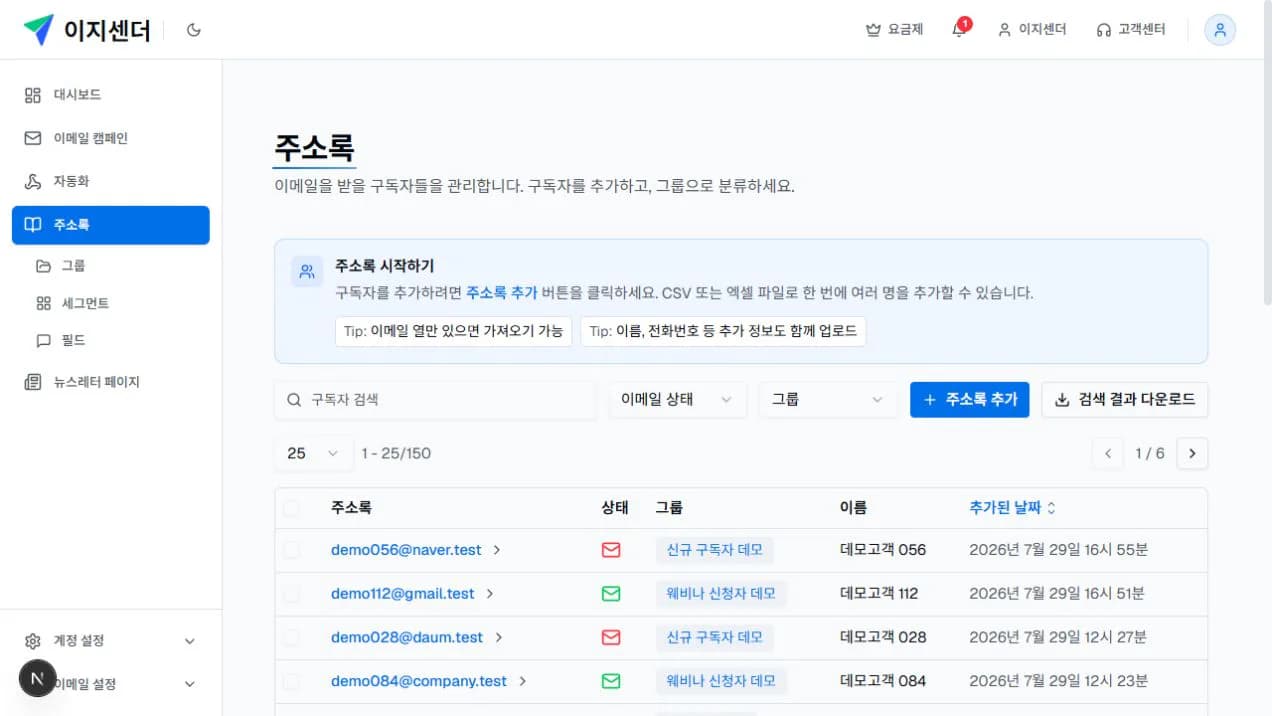1272x716 pixels.
Task: Click red mail status icon for demo056
Action: coord(611,550)
